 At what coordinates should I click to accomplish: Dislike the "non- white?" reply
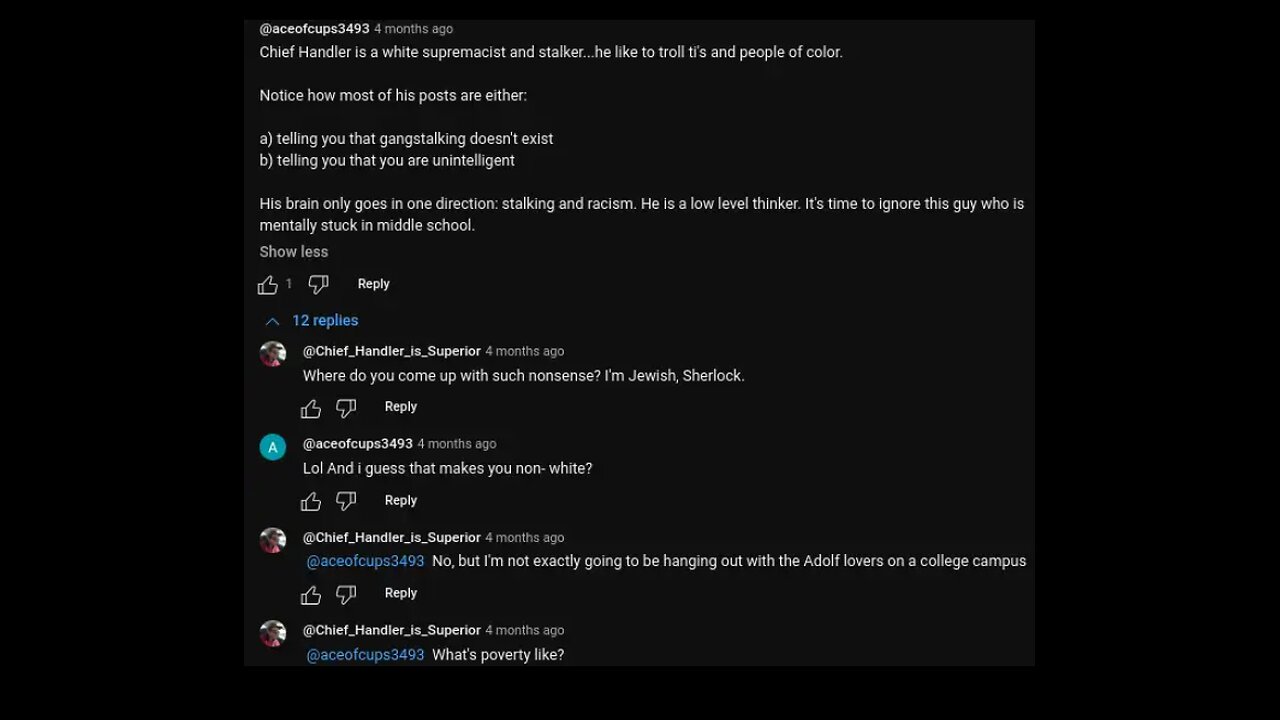pyautogui.click(x=346, y=501)
